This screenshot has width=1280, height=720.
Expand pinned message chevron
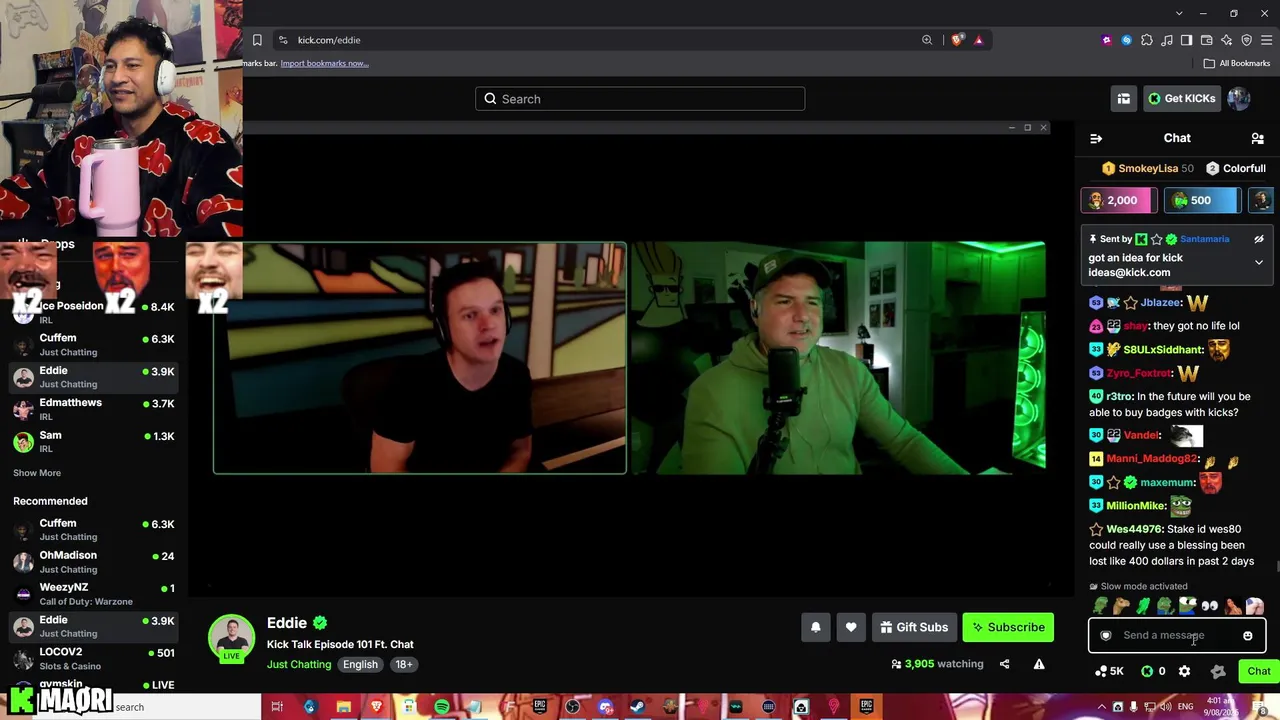pyautogui.click(x=1259, y=262)
